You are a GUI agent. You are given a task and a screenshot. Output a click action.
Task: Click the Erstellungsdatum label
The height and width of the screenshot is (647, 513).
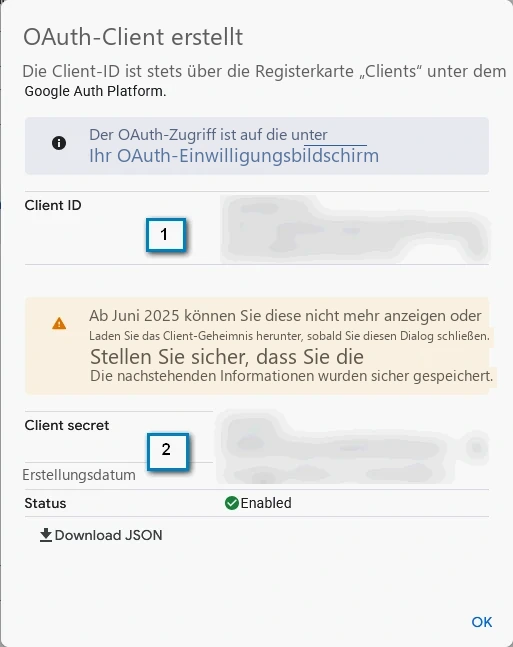(x=79, y=475)
